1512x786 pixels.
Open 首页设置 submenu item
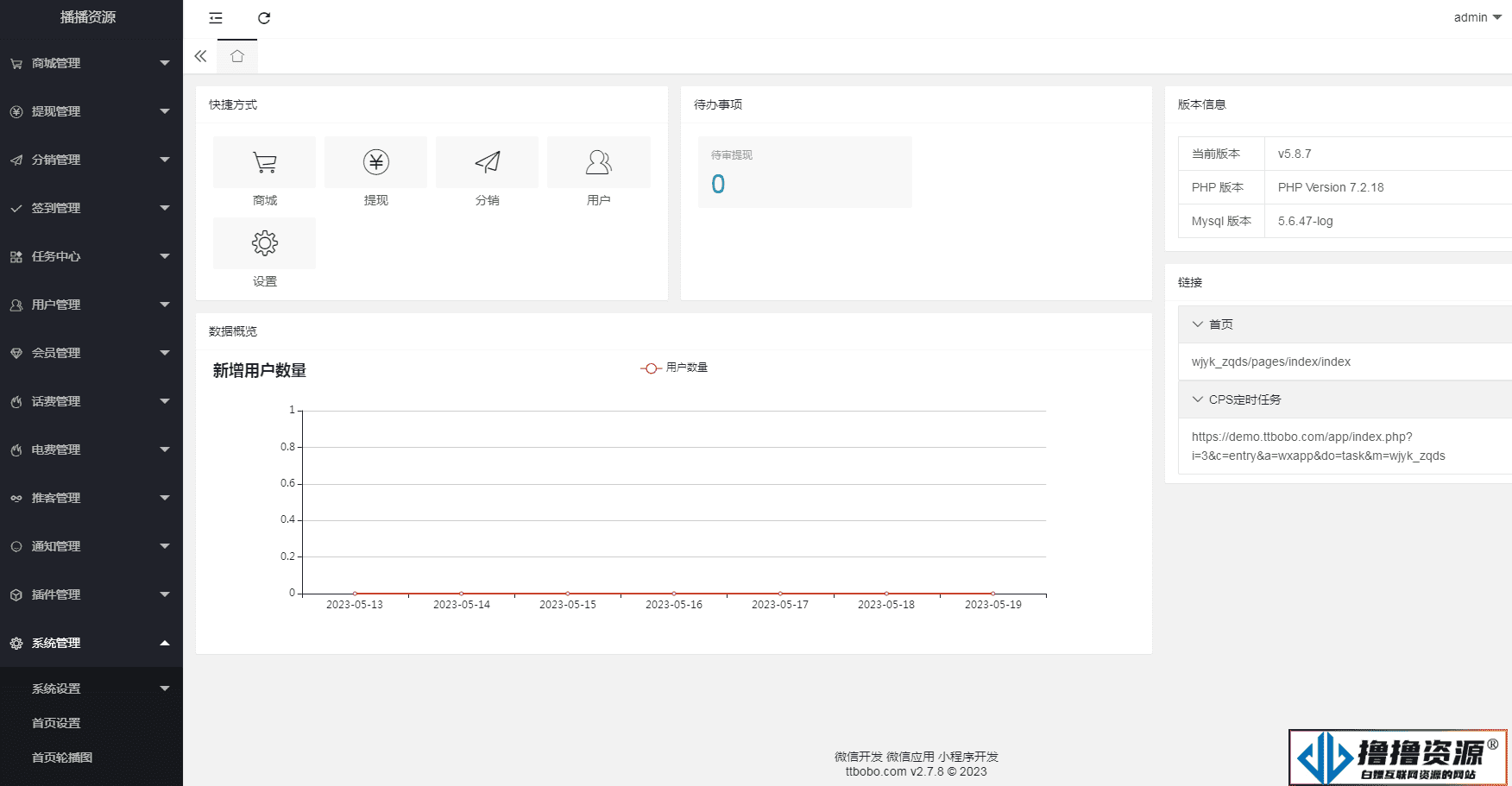91,723
